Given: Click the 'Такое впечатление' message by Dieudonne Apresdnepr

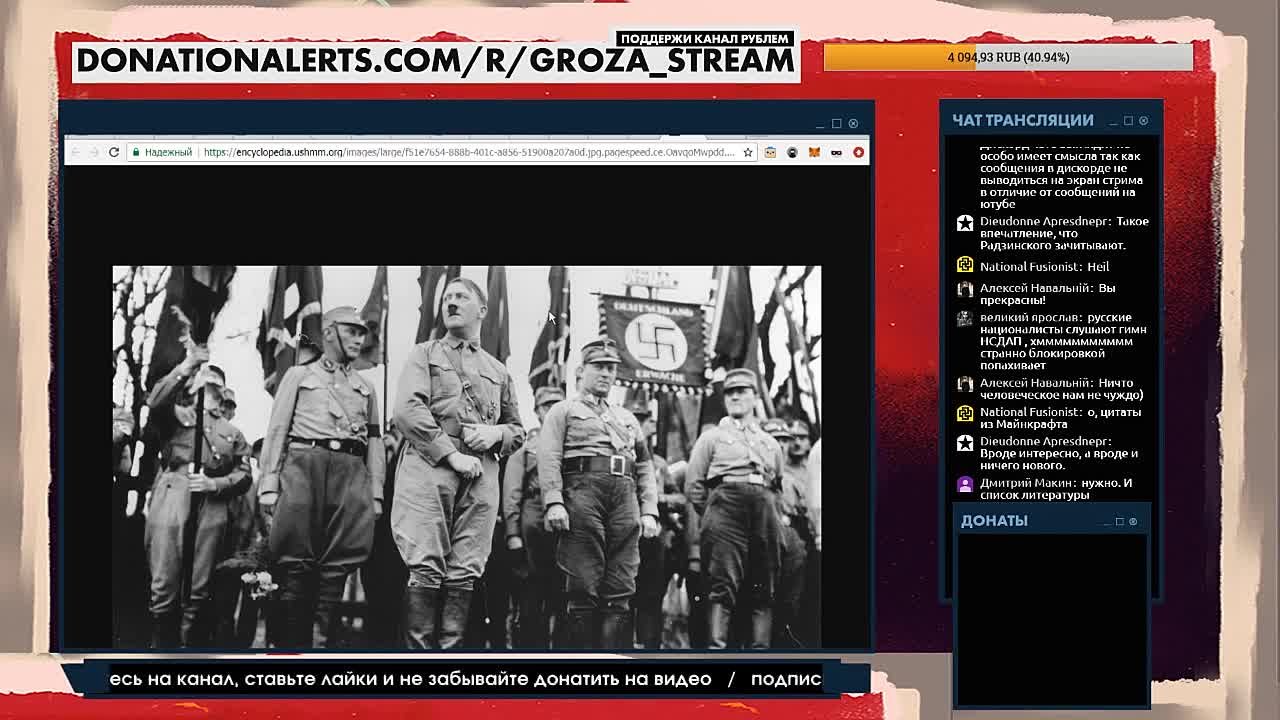Looking at the screenshot, I should click(1064, 233).
